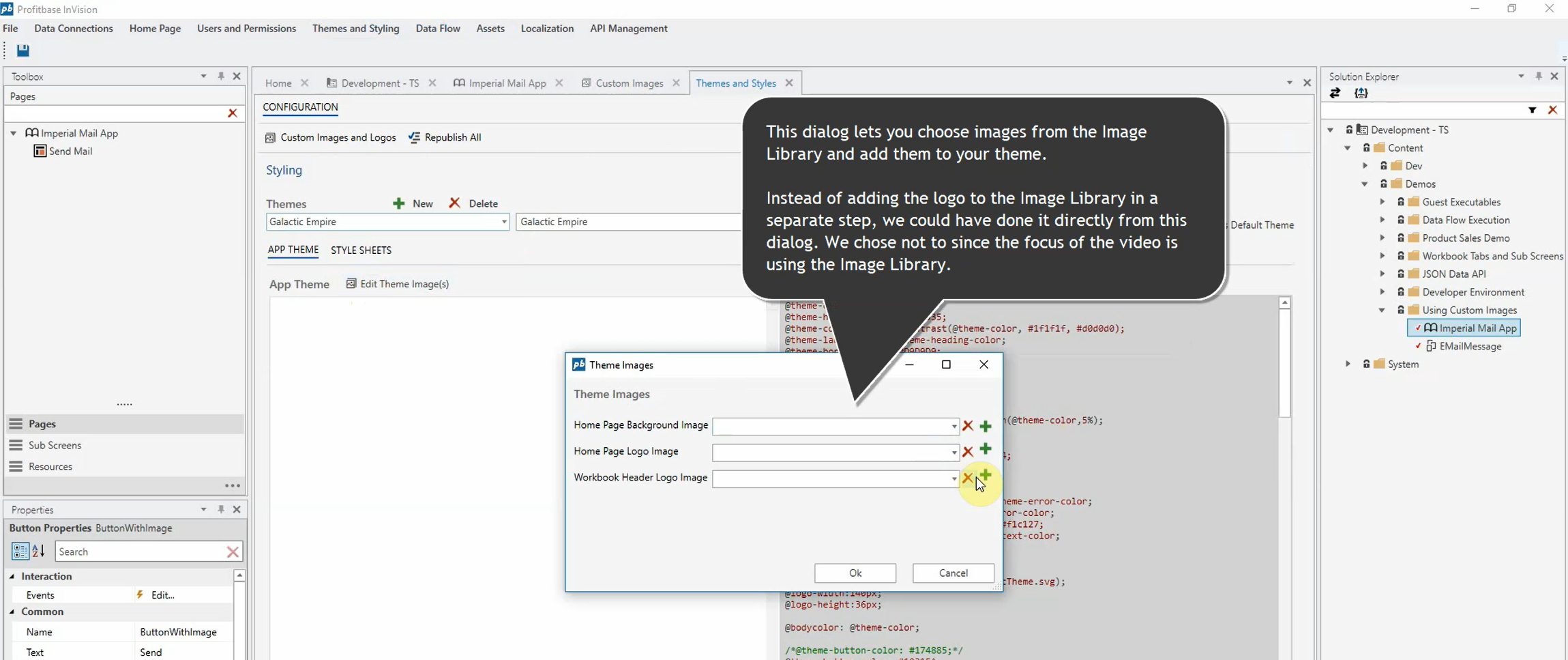Switch to the STYLE SHEETS tab
This screenshot has width=1568, height=660.
pyautogui.click(x=361, y=250)
